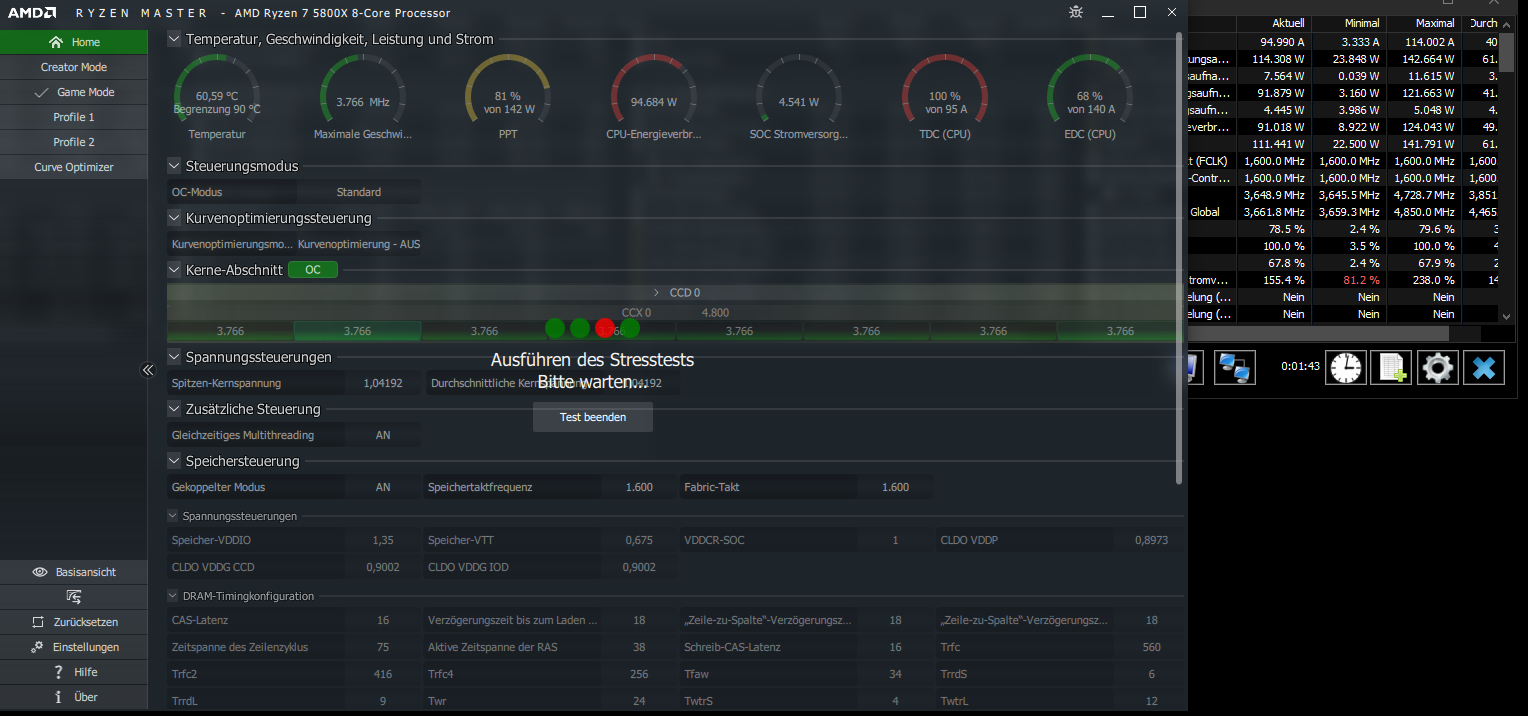1528x716 pixels.
Task: Open Profile 1
Action: (74, 117)
